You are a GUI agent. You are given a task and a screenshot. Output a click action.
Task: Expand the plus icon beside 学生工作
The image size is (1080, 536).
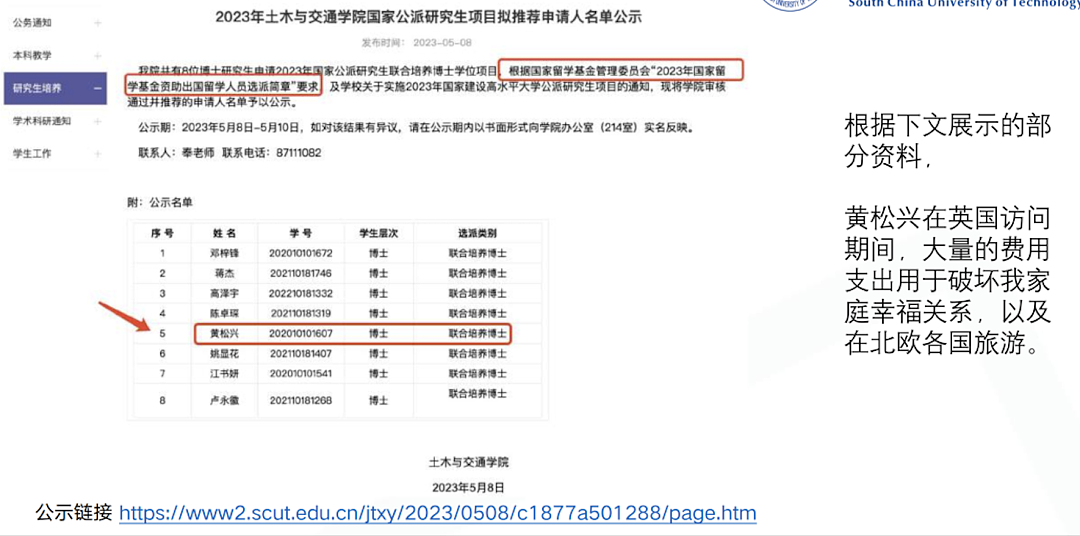point(97,154)
